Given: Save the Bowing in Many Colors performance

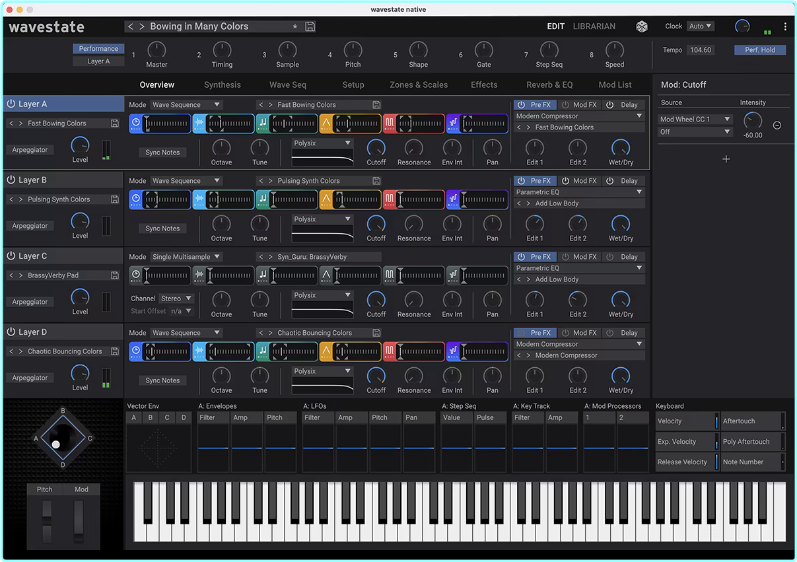Looking at the screenshot, I should tap(310, 26).
